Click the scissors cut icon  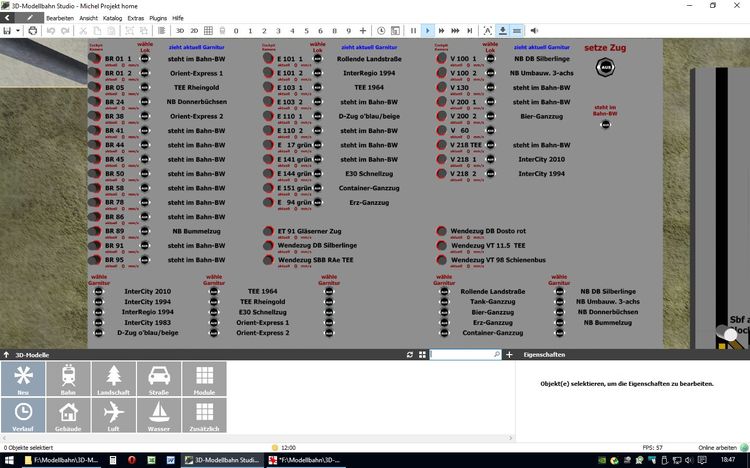(83, 31)
